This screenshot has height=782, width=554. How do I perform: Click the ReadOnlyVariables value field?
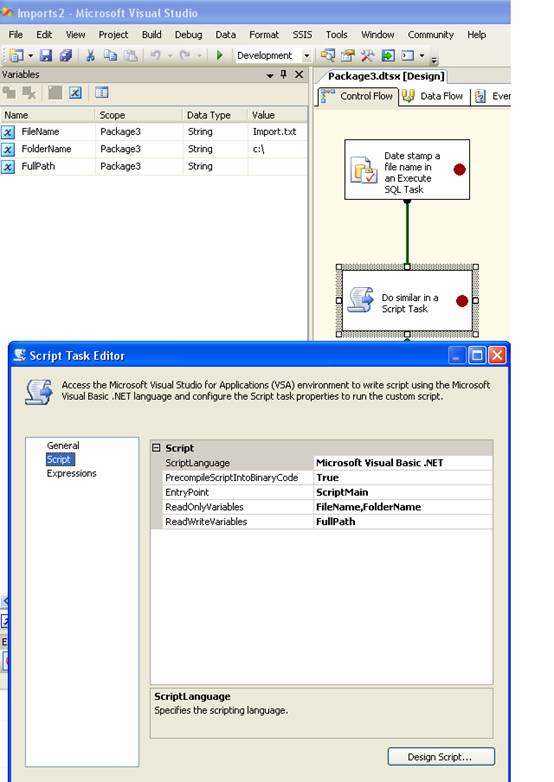click(403, 507)
